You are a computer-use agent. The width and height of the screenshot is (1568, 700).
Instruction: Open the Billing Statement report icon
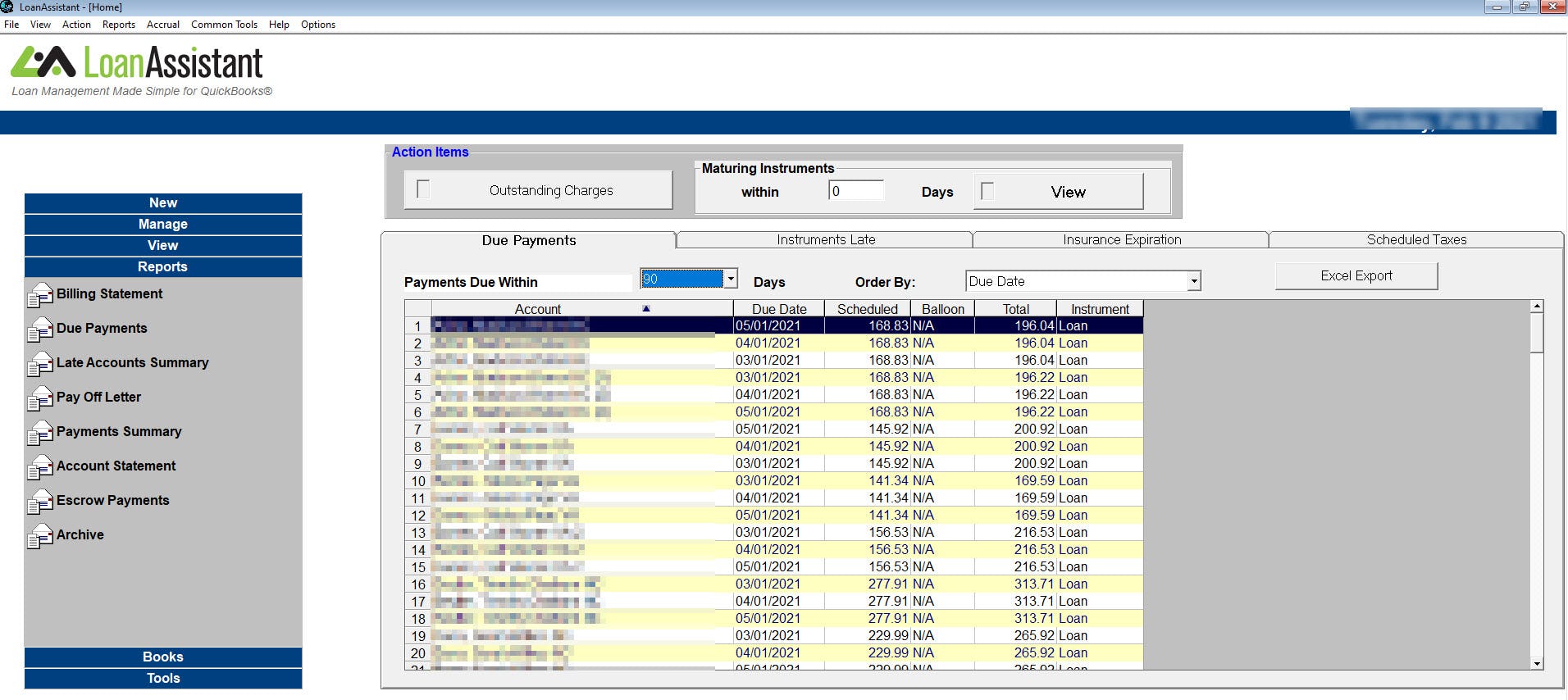[39, 295]
